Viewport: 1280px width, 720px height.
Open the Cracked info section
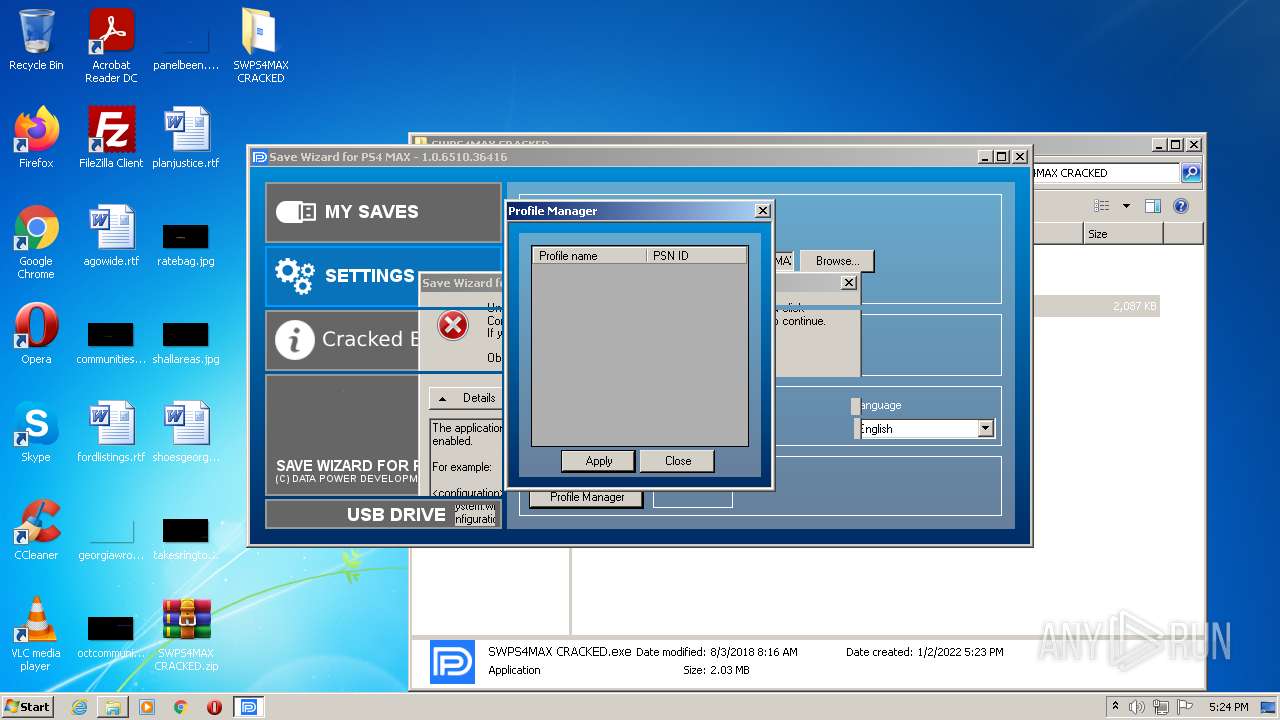[341, 340]
